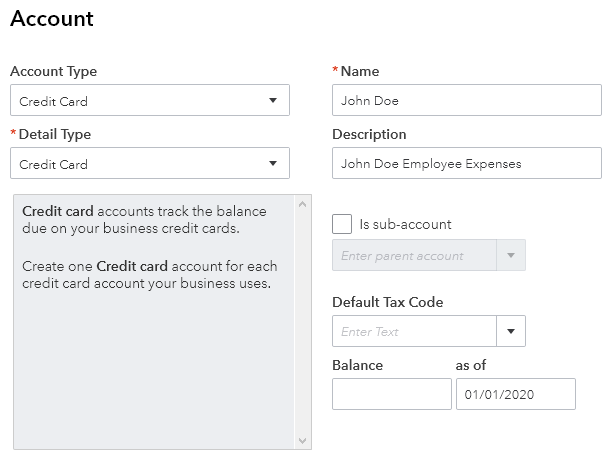This screenshot has width=615, height=463.
Task: Click the 'Create one Credit card account' paragraph
Action: 149,275
